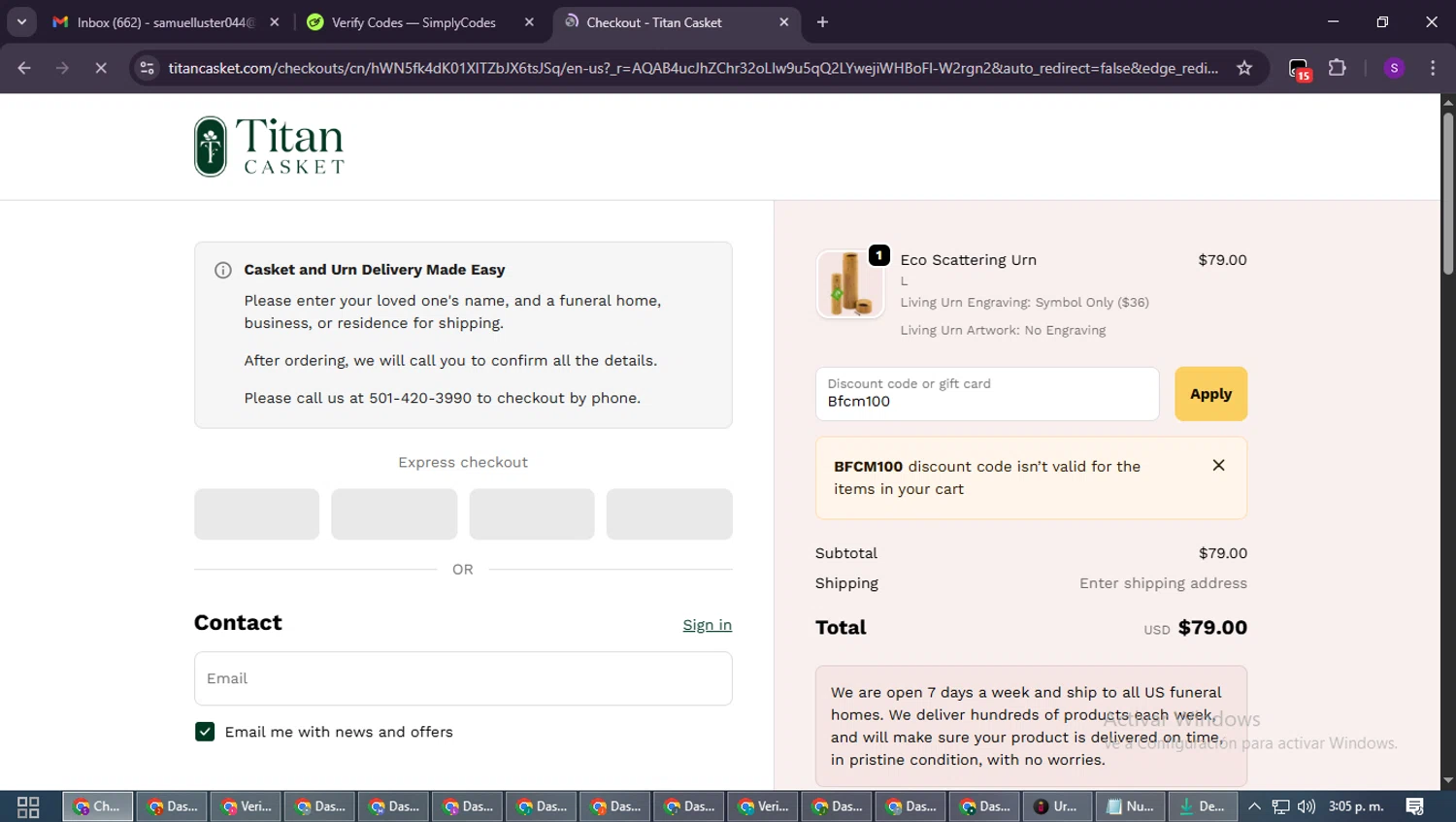Click the Sign in link

[707, 625]
